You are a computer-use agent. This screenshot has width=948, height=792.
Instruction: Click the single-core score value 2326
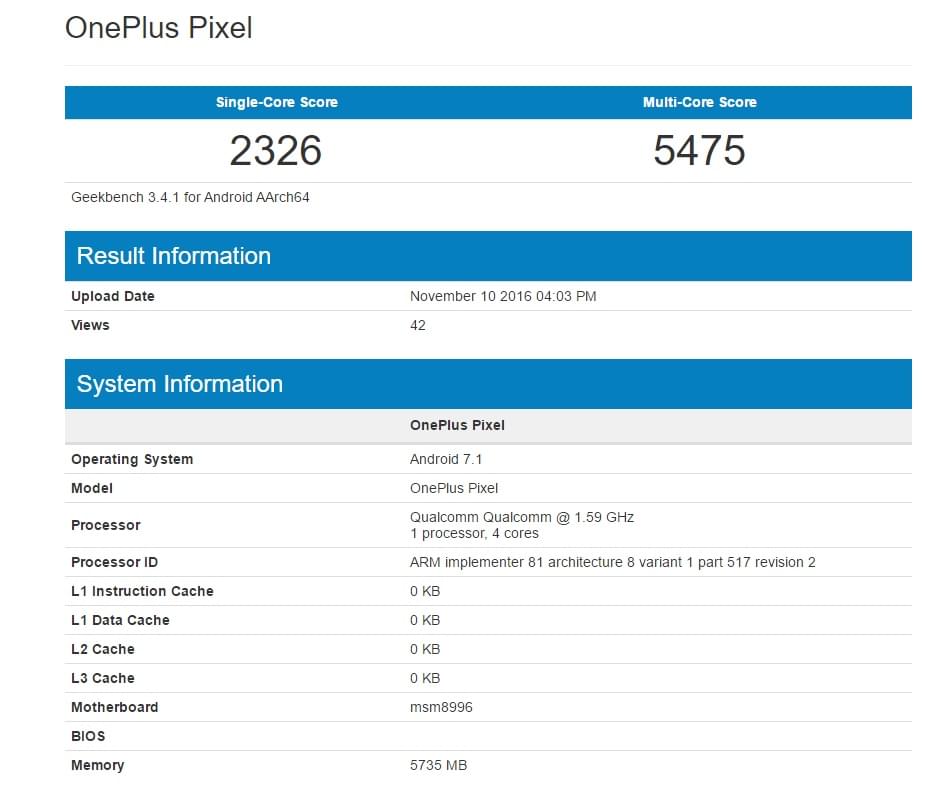click(x=276, y=151)
